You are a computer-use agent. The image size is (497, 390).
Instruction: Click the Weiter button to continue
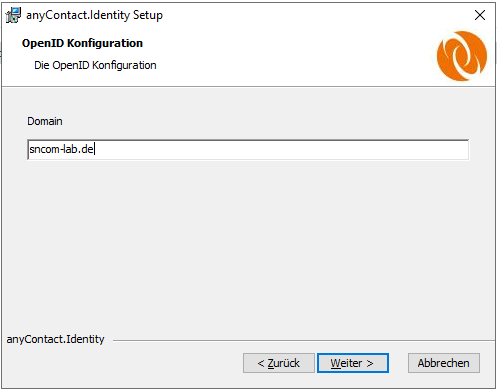(353, 363)
